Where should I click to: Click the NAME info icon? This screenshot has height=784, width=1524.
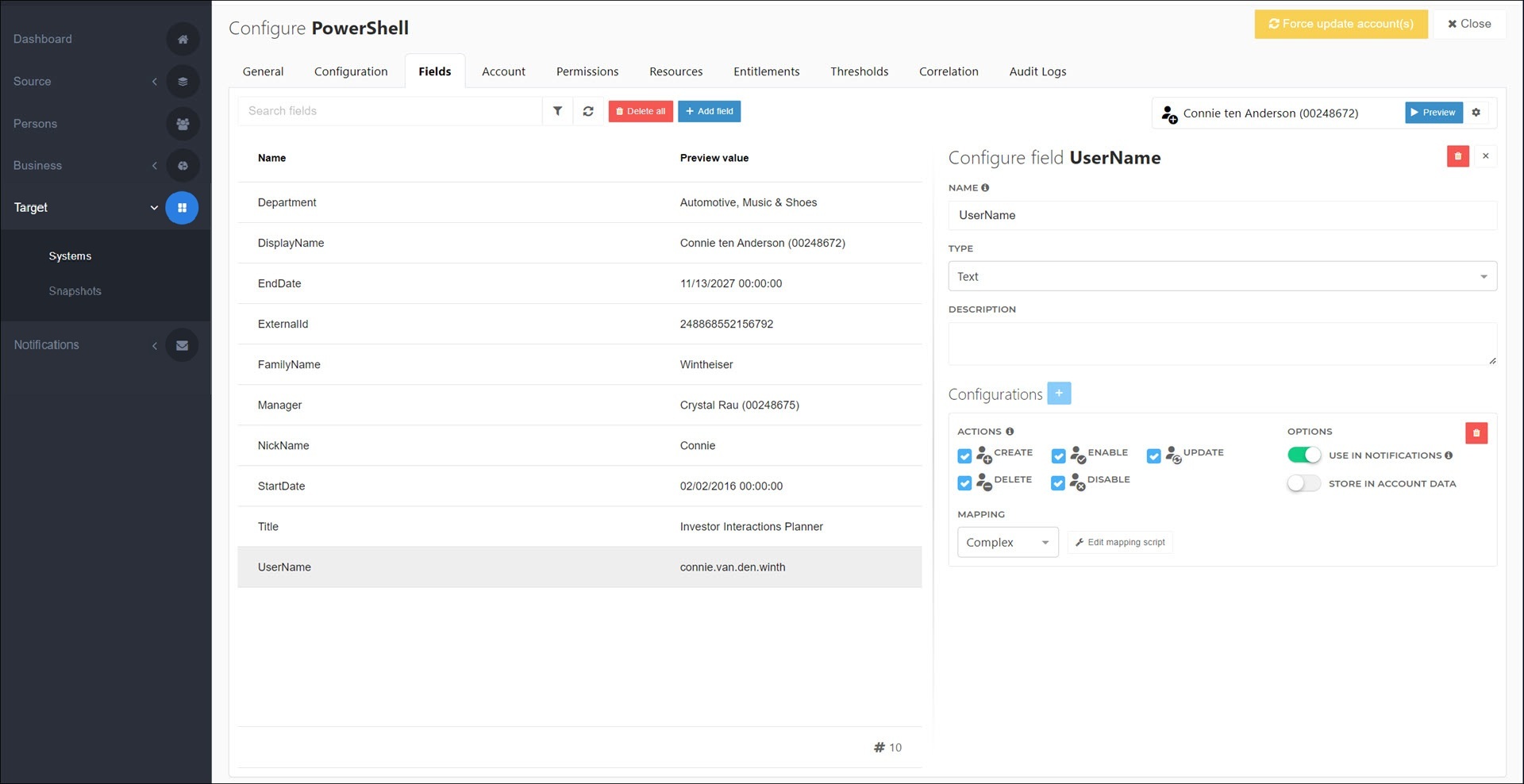point(985,188)
